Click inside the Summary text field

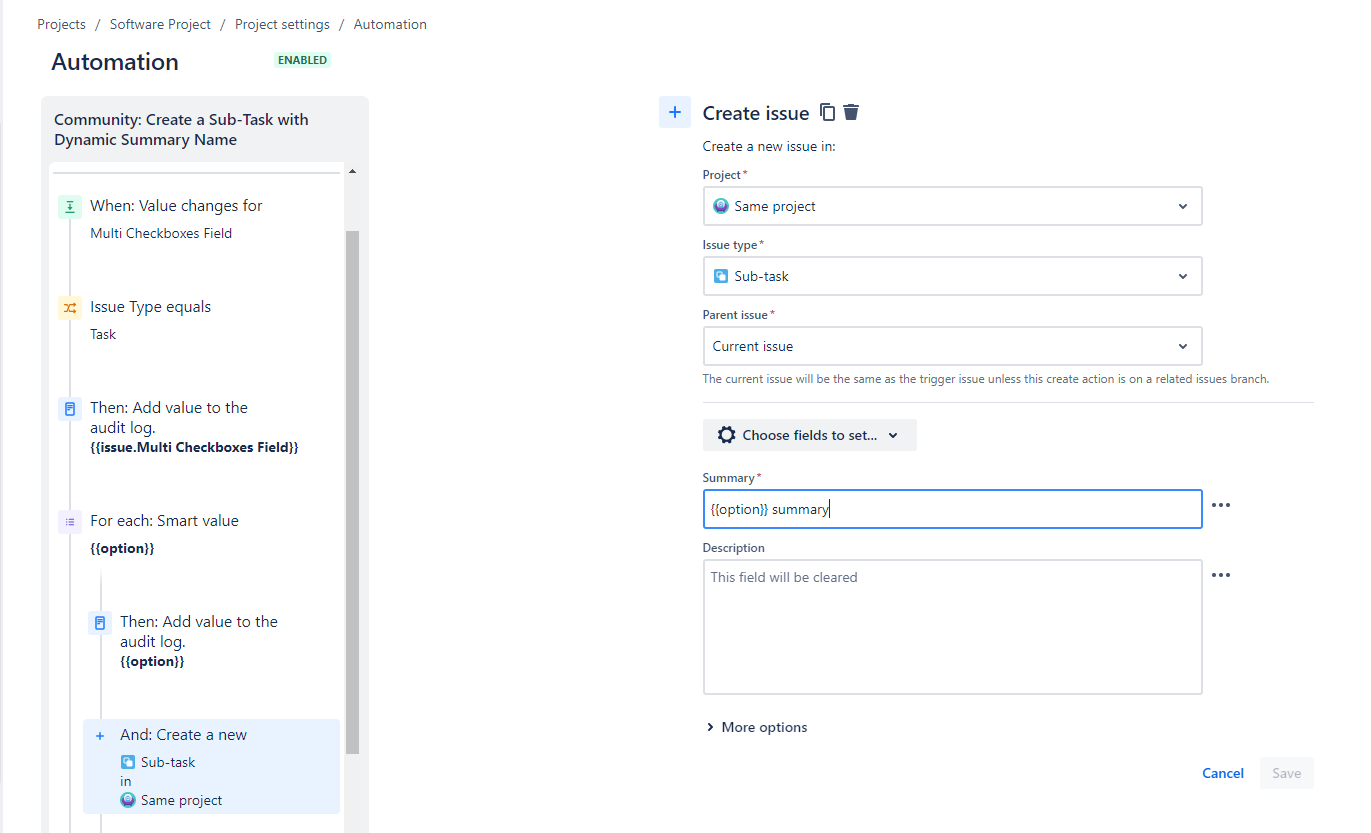[x=952, y=509]
